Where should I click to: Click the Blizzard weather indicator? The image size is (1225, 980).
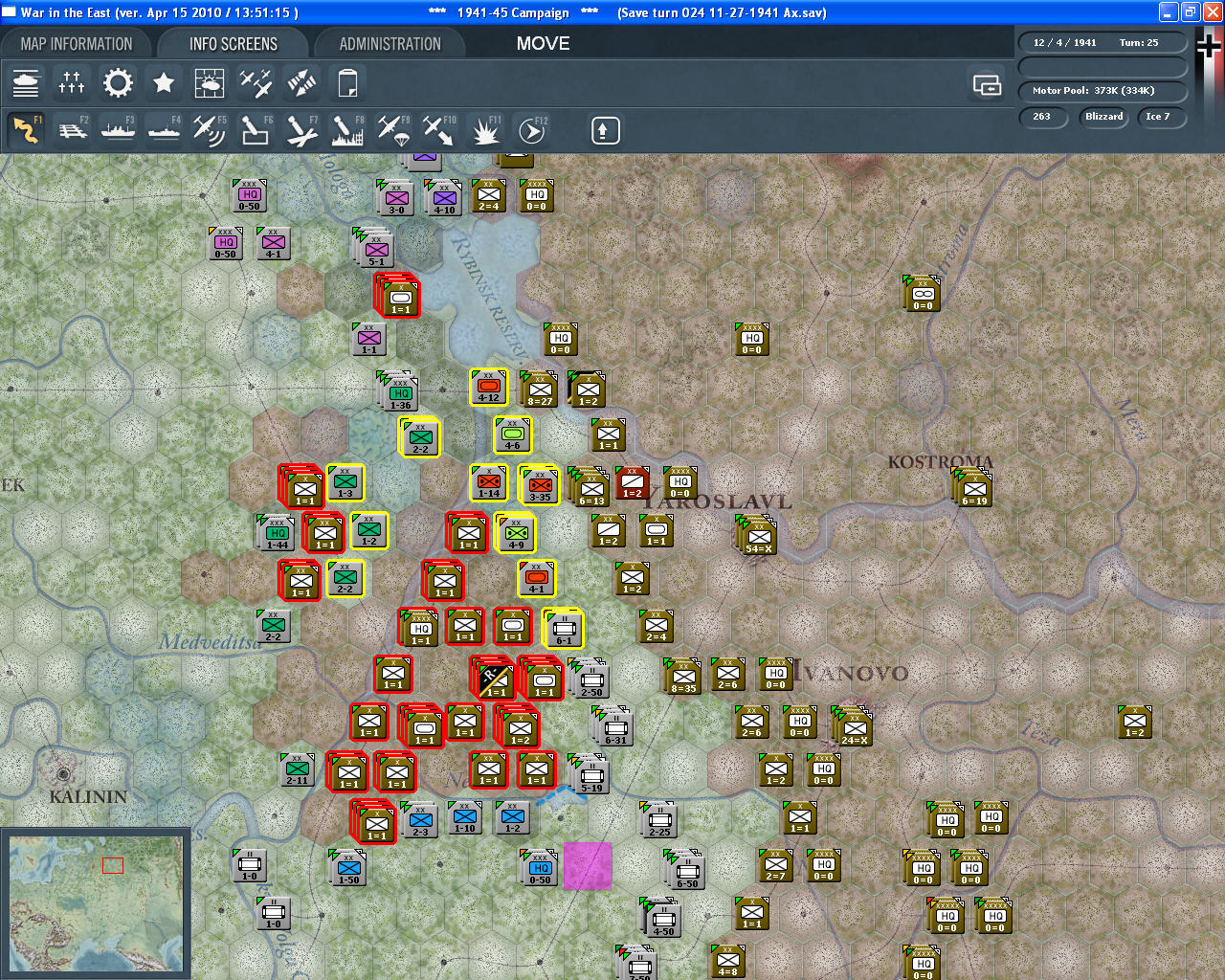[1103, 117]
